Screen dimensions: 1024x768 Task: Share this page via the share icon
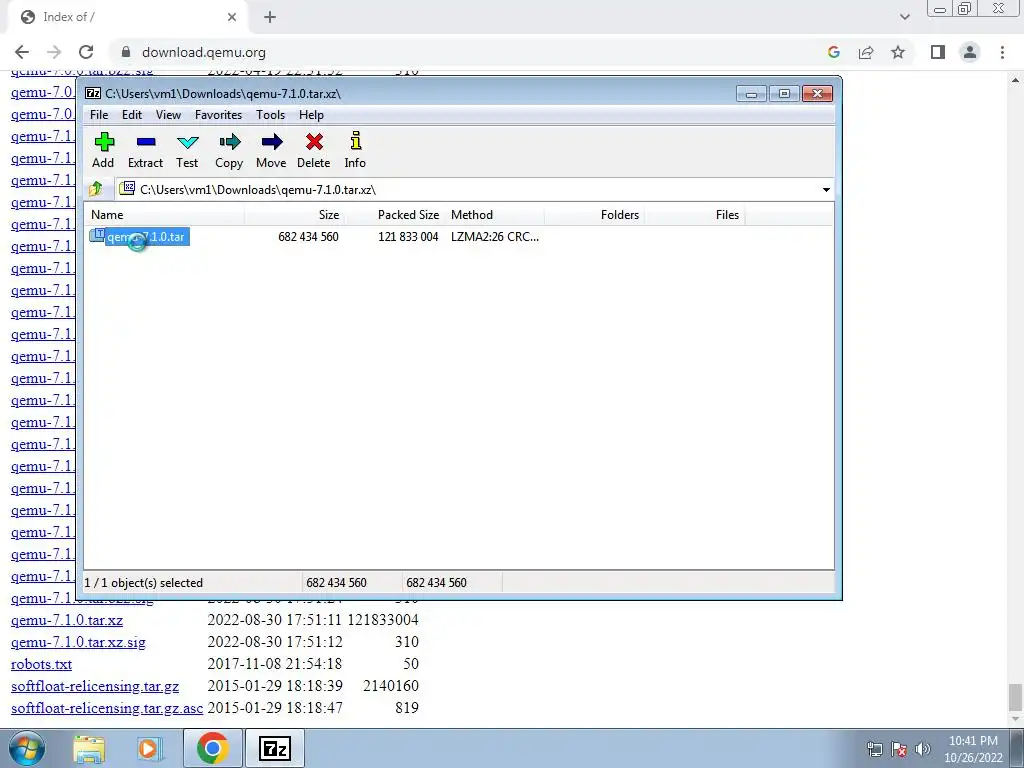[x=866, y=52]
